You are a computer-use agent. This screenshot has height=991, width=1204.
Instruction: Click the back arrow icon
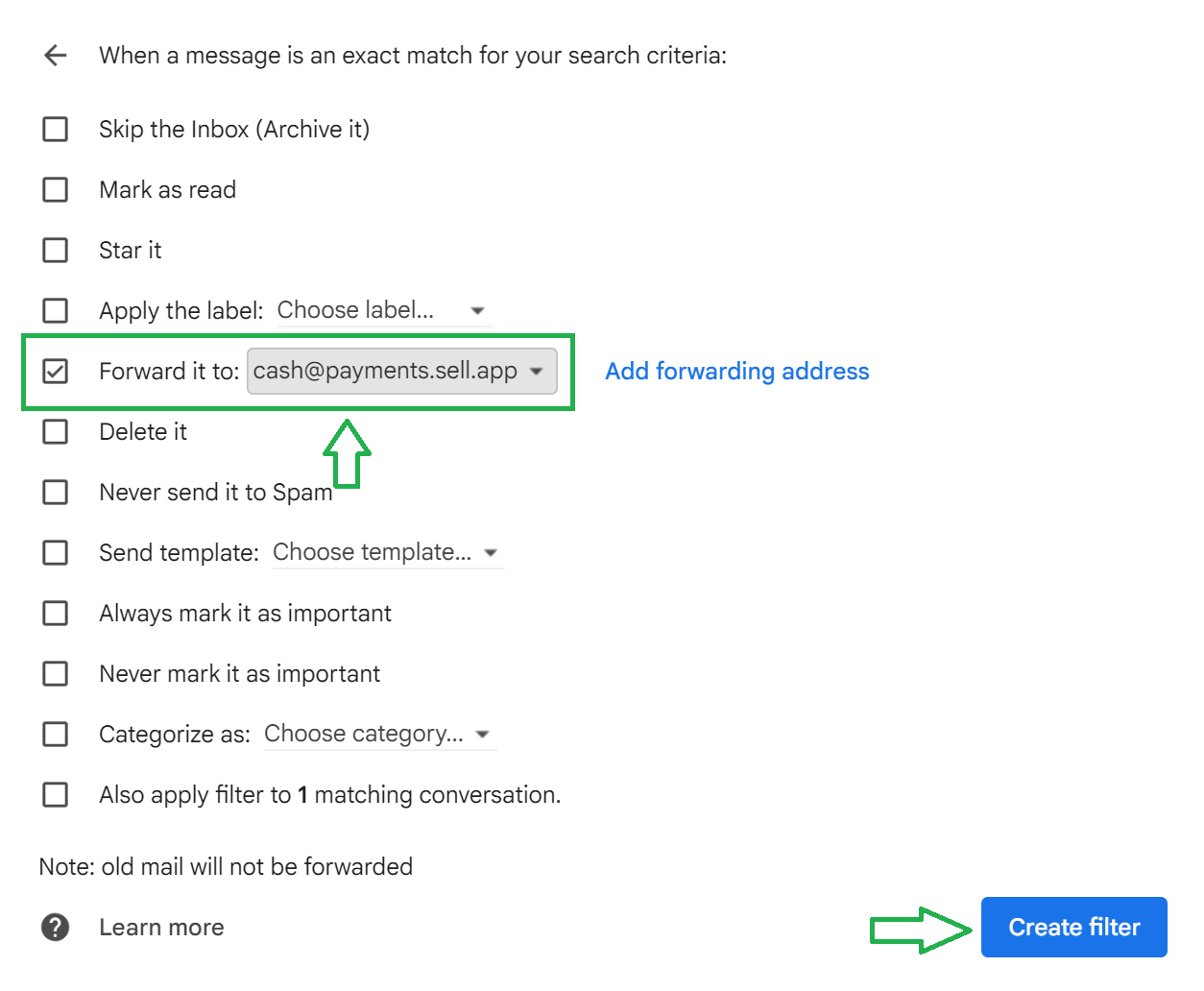[56, 56]
